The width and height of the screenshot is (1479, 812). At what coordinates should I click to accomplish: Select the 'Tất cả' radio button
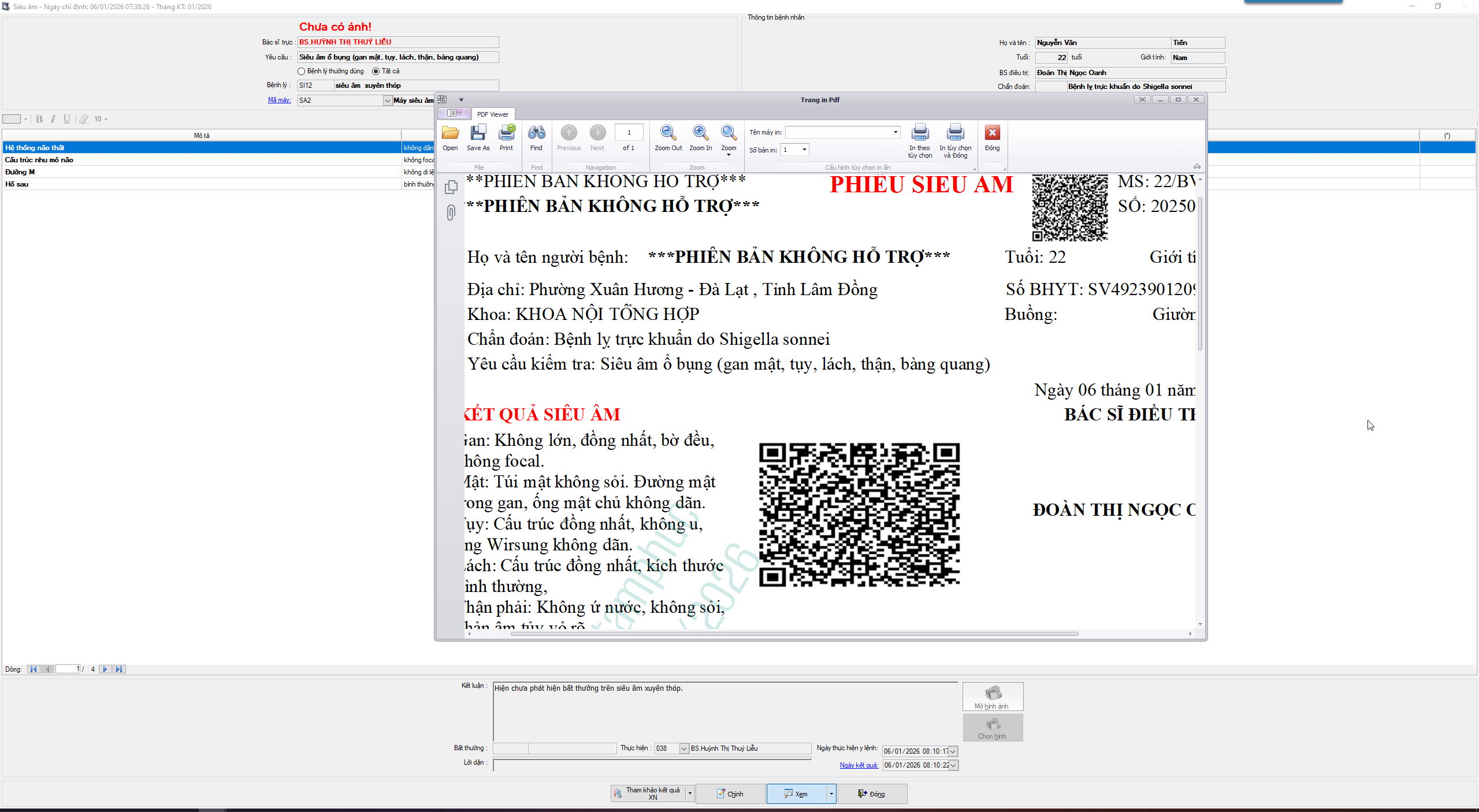[x=376, y=72]
